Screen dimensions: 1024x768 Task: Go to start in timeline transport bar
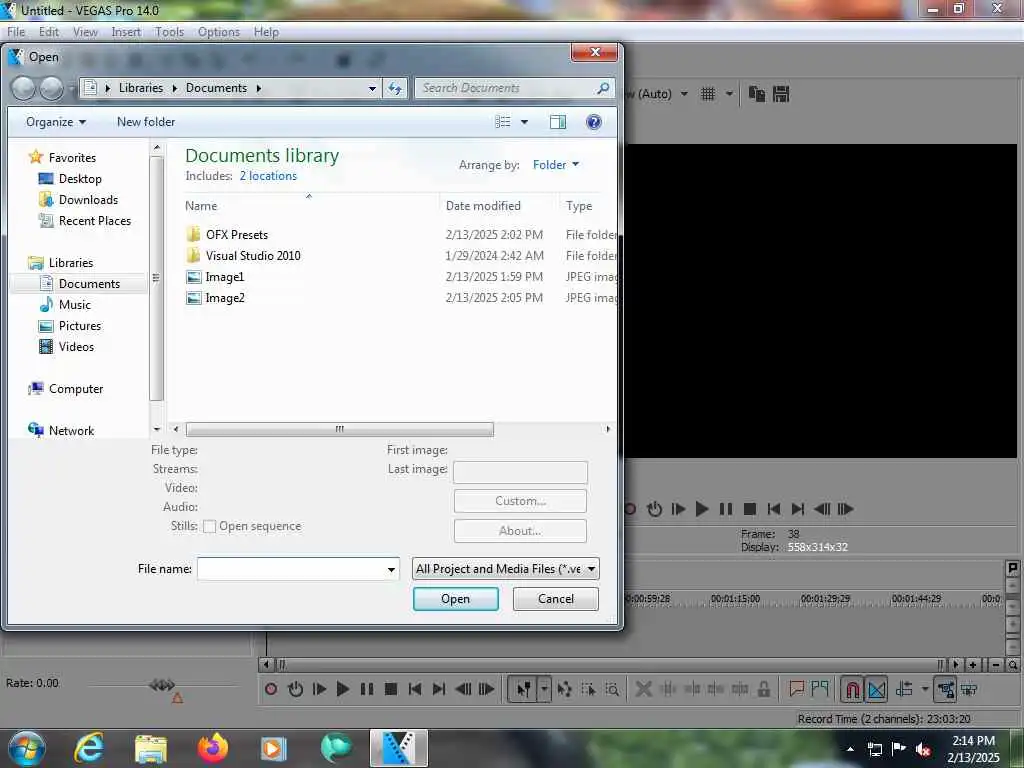[x=415, y=689]
